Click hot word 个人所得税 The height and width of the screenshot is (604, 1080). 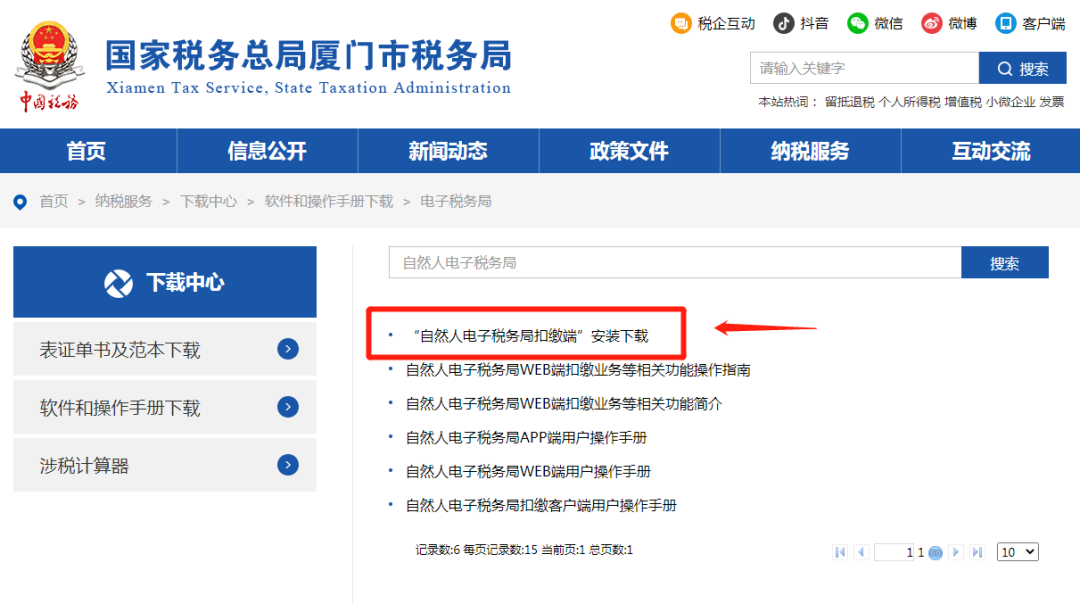coord(909,102)
